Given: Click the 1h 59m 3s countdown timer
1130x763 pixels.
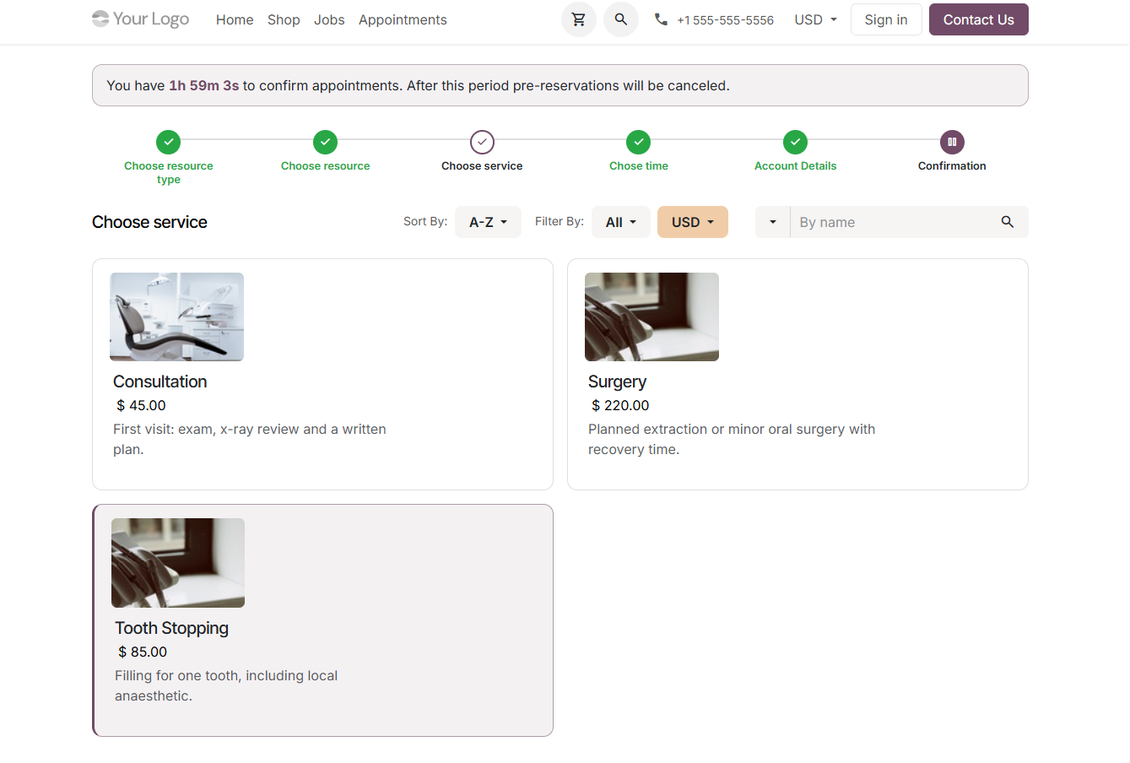Looking at the screenshot, I should click(x=204, y=85).
